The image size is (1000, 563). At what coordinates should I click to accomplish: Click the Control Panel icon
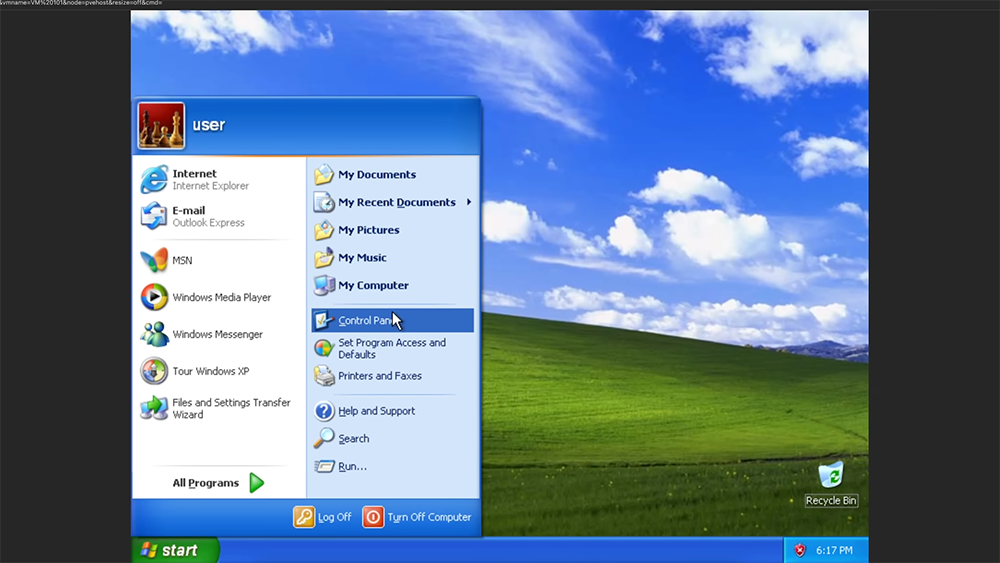coord(324,320)
